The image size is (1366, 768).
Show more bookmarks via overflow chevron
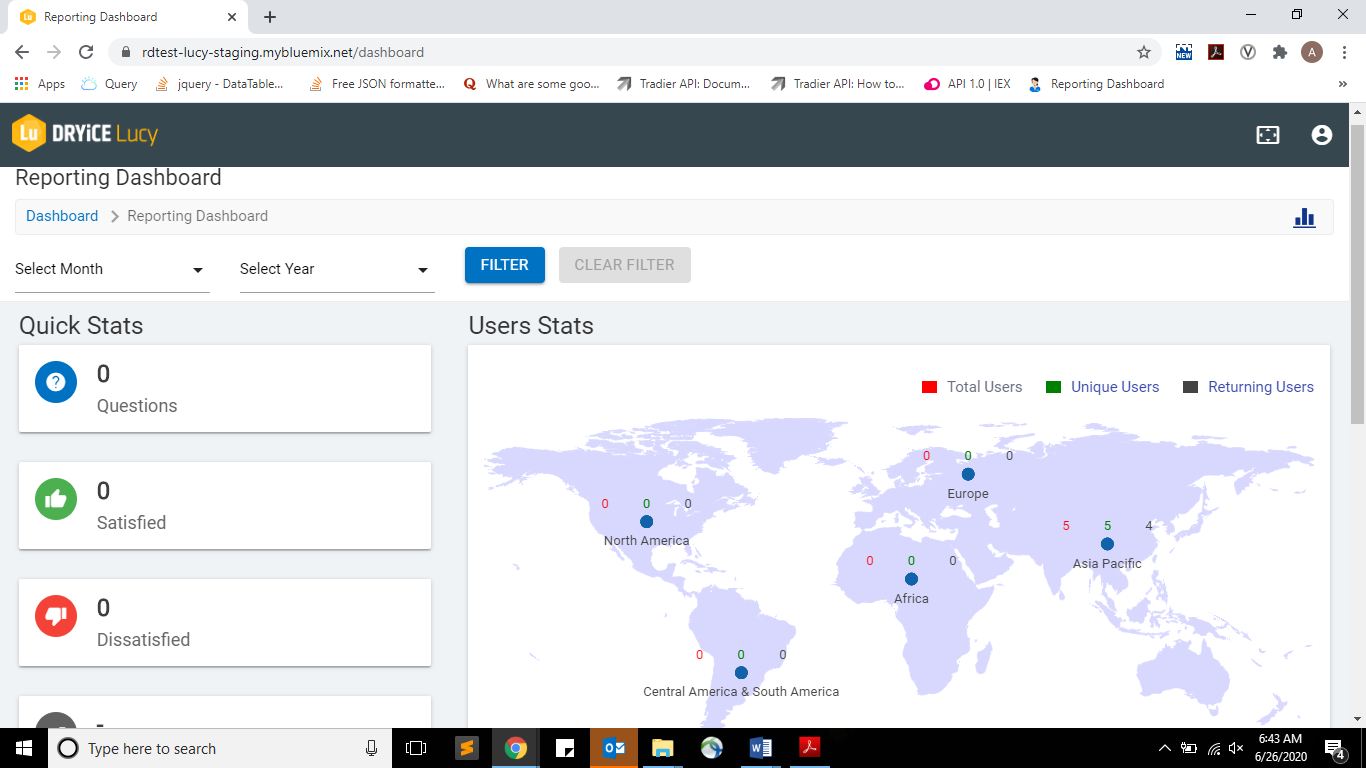coord(1342,84)
